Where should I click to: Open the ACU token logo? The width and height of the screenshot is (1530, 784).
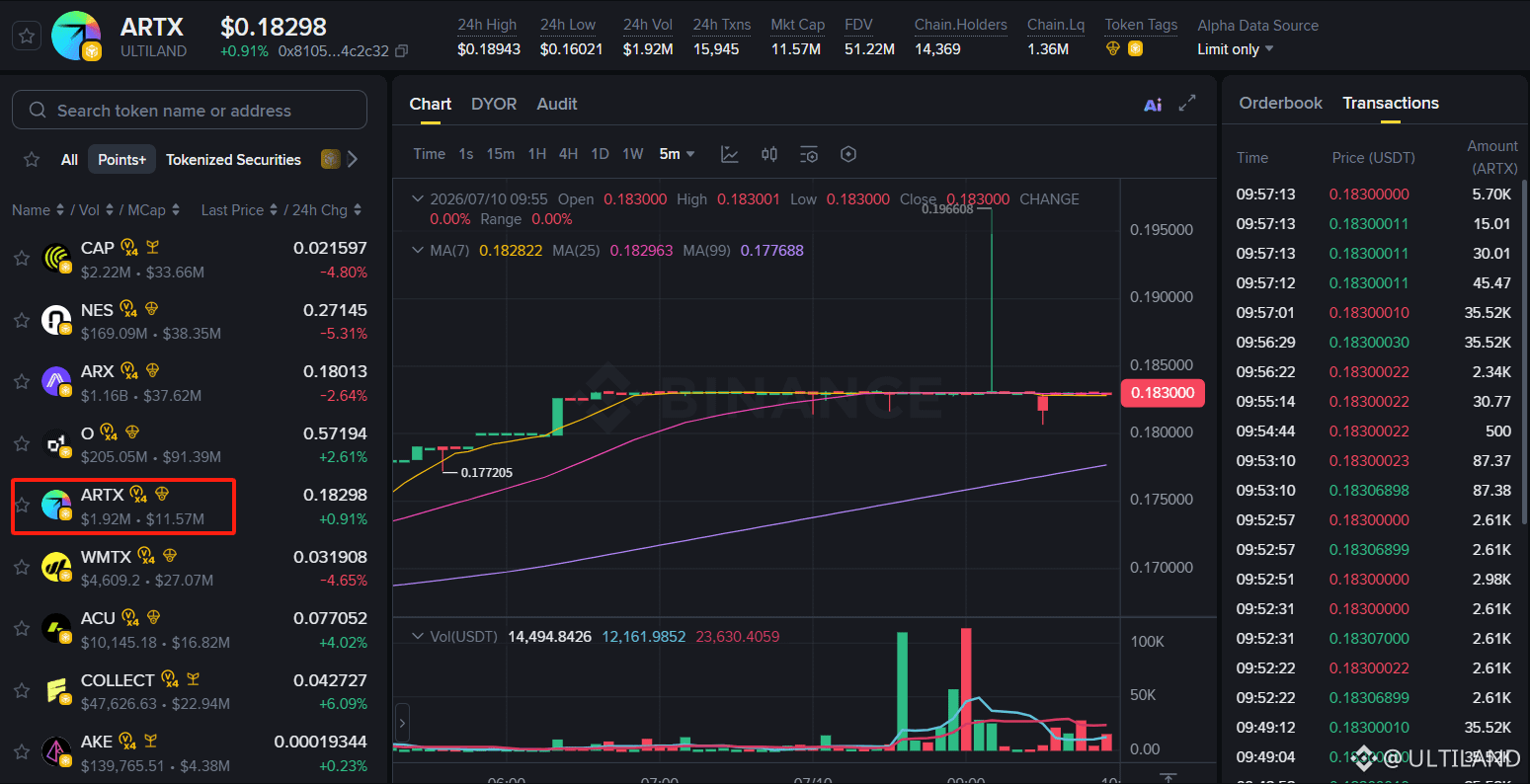(x=56, y=629)
